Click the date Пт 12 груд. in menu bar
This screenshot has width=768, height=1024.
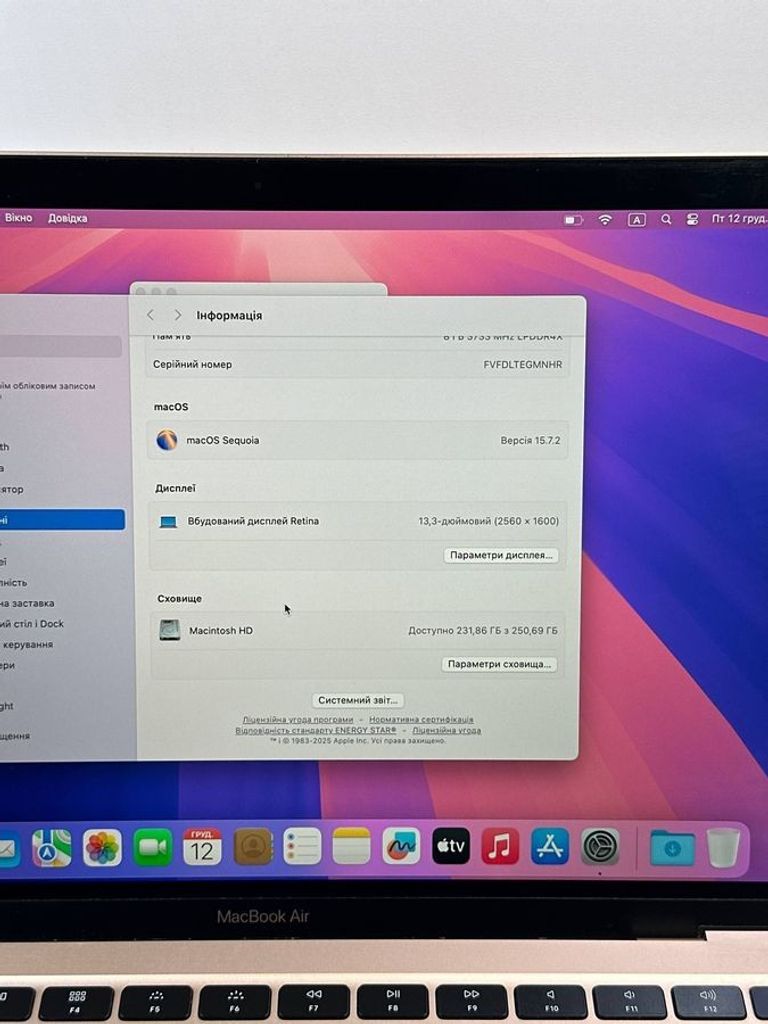point(739,219)
